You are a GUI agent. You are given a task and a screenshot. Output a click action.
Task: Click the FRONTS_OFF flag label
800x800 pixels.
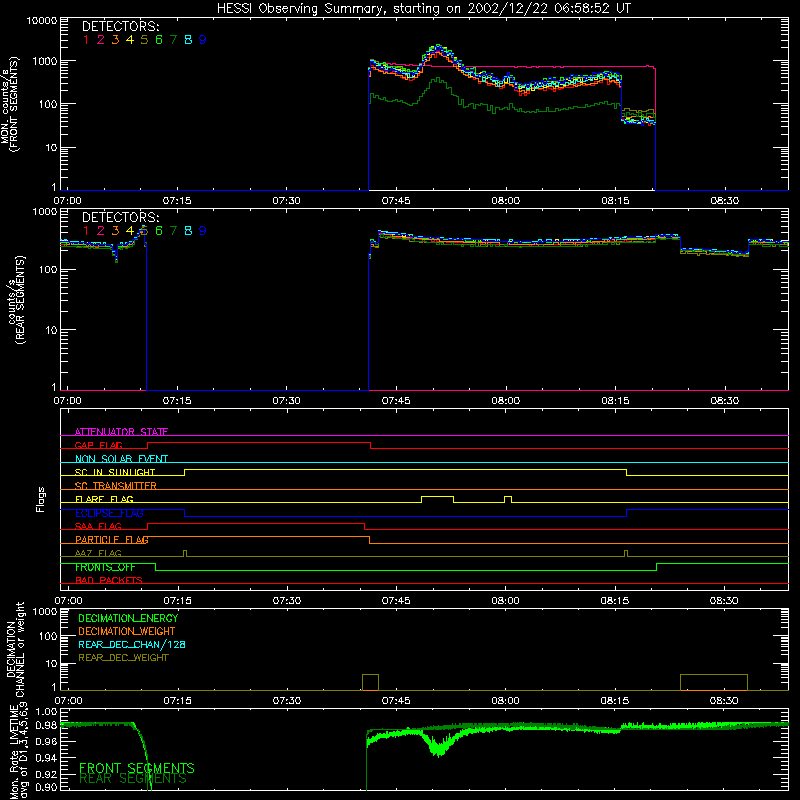click(106, 567)
